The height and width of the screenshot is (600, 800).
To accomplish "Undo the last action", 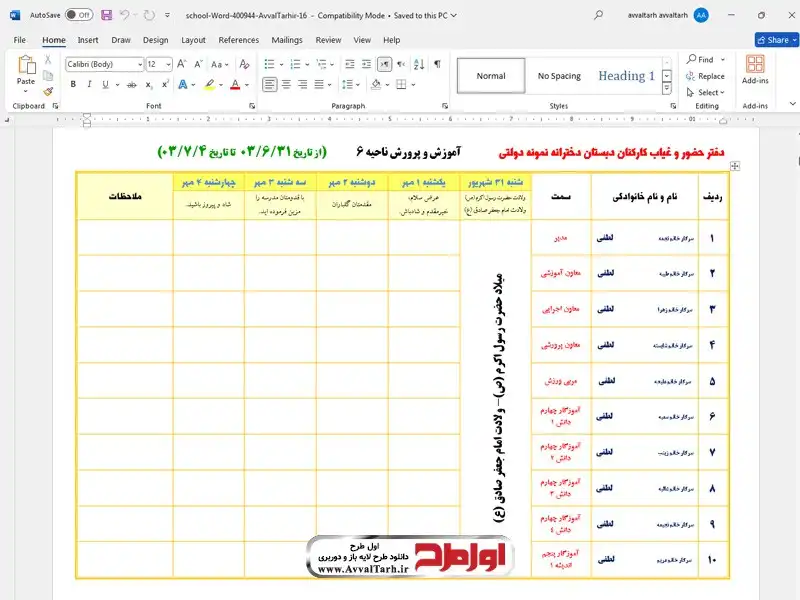I will [124, 15].
